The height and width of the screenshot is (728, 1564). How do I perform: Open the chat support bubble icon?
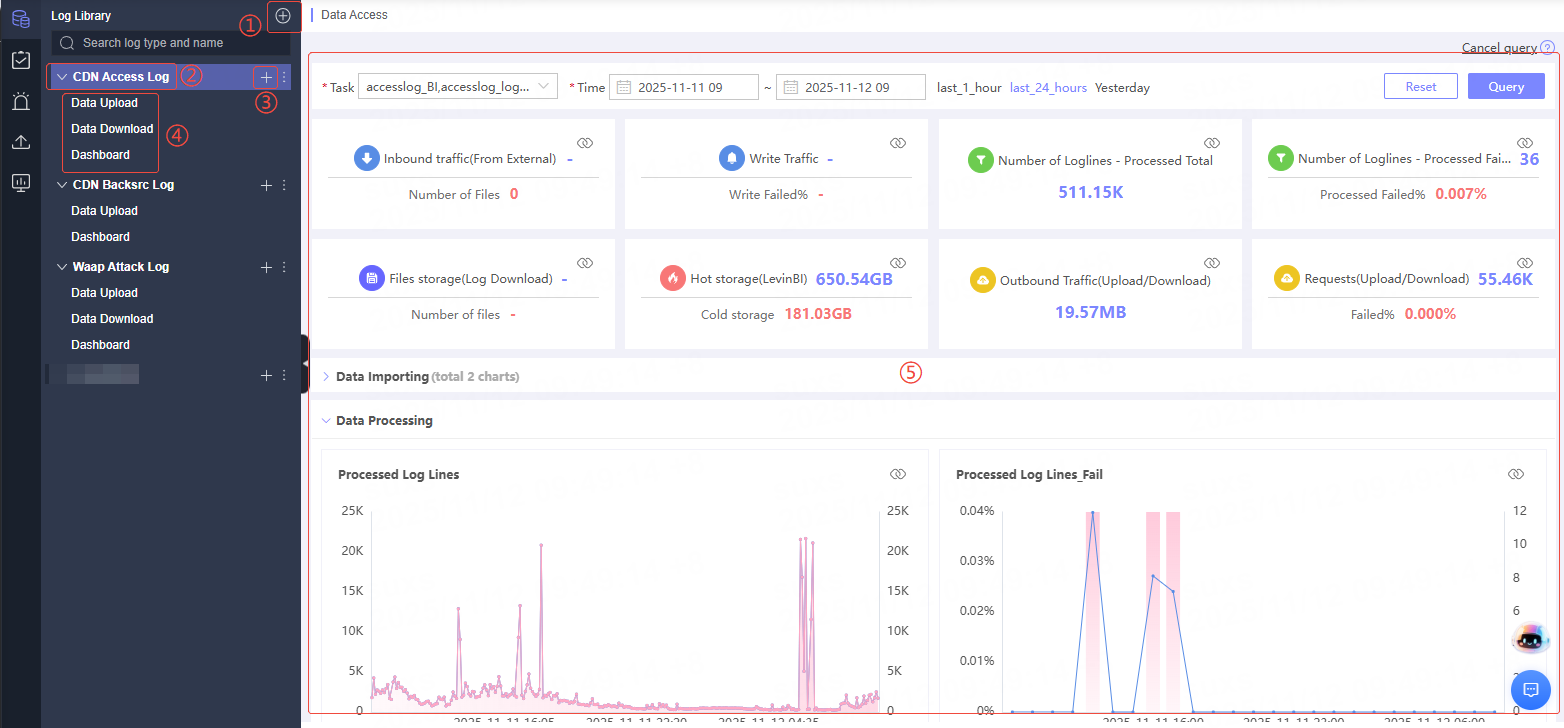coord(1530,689)
